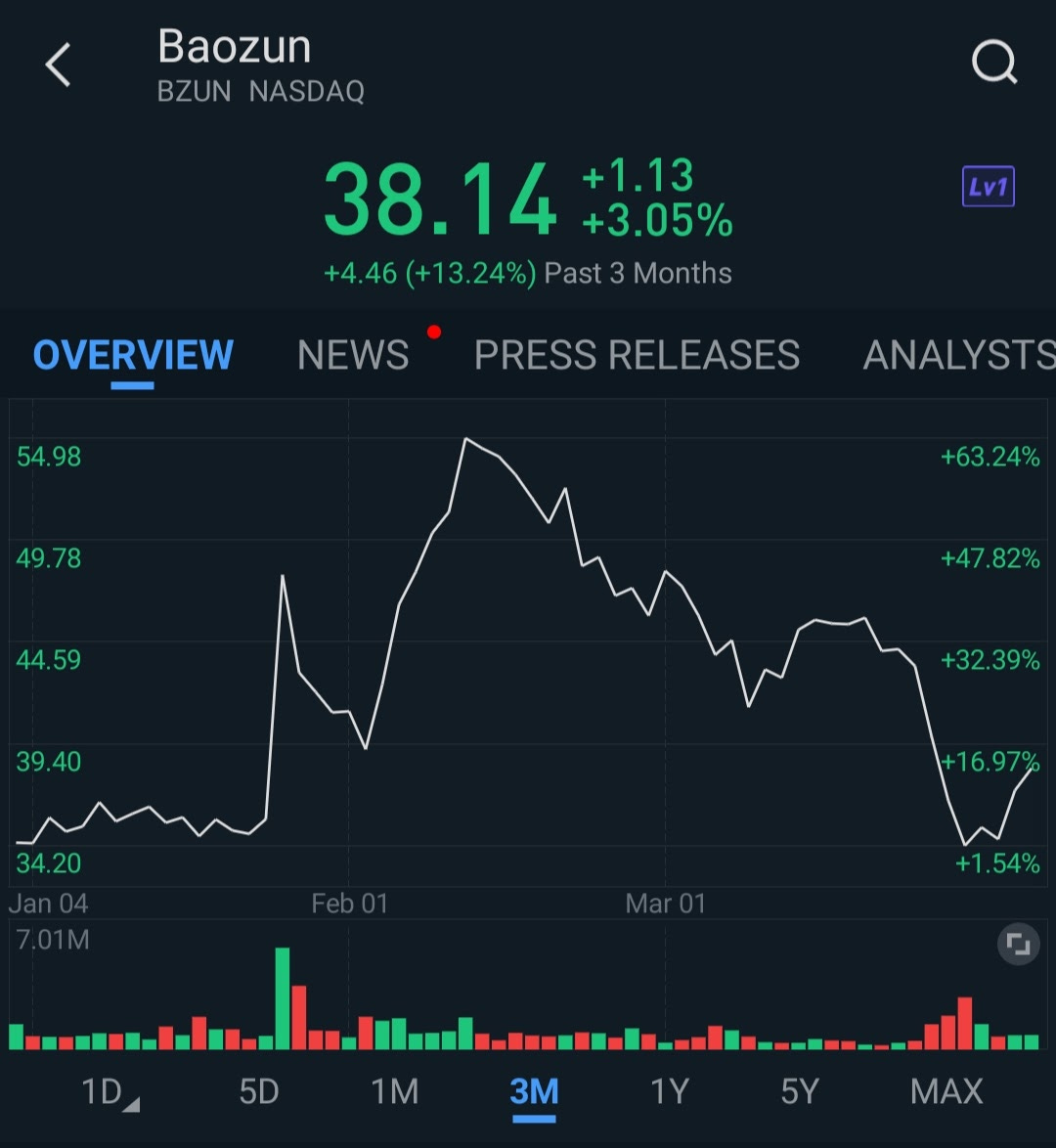Tap the +1.54% axis label
Viewport: 1056px width, 1148px height.
tap(997, 863)
